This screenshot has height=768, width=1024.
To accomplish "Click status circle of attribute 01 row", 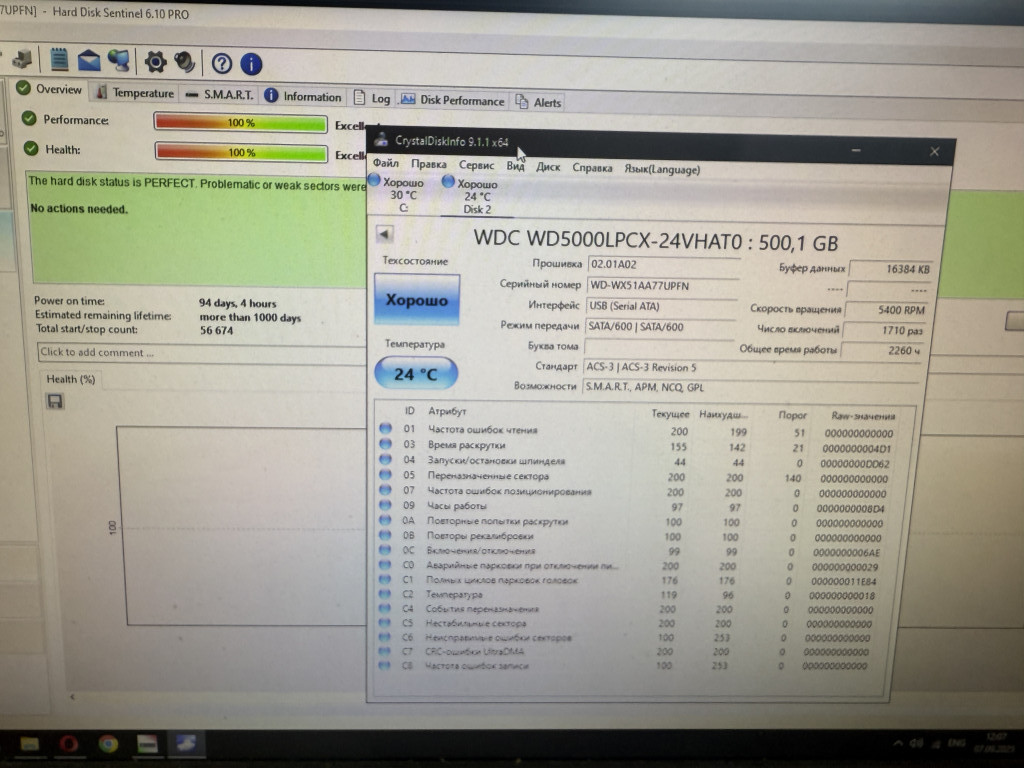I will click(385, 428).
